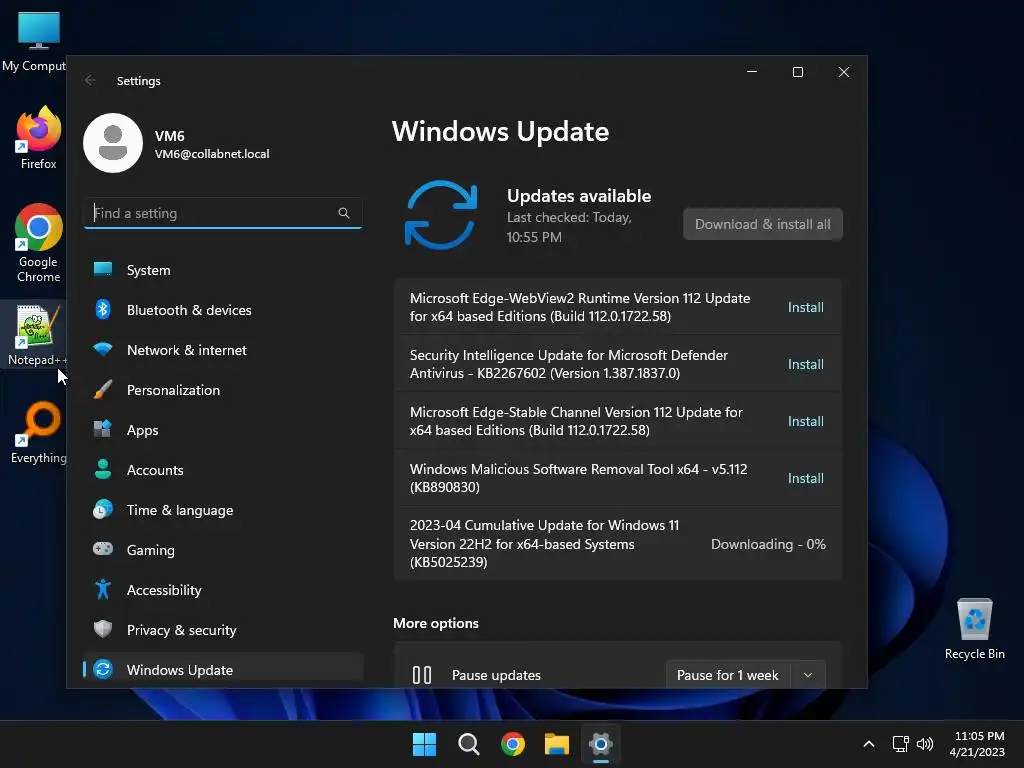1024x768 pixels.
Task: Click the Pause updates label
Action: tap(496, 675)
